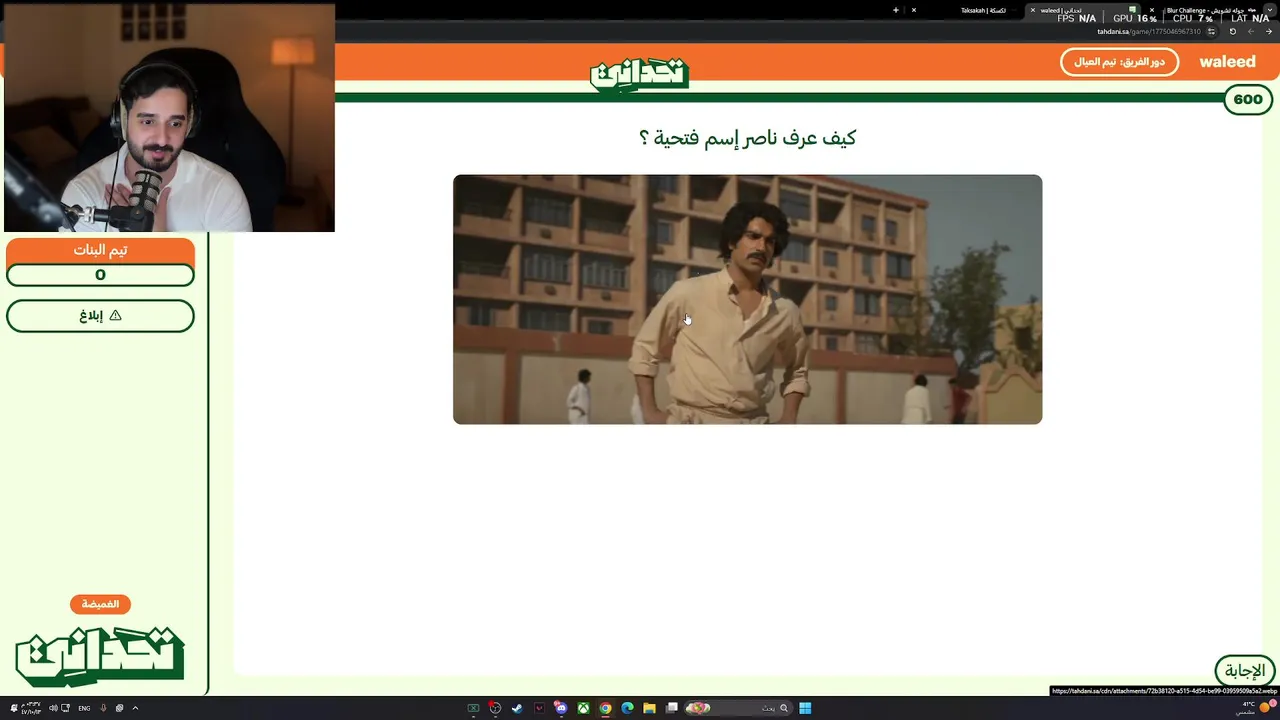1280x720 pixels.
Task: Click the tahdani.sa address bar
Action: (1147, 31)
